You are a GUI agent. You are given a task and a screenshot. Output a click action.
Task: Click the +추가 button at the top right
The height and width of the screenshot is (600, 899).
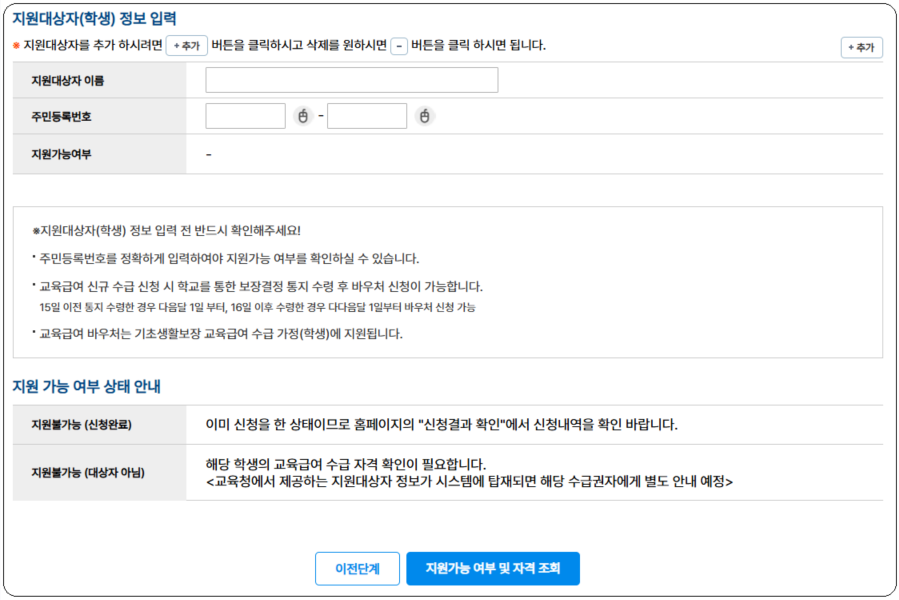coord(861,46)
